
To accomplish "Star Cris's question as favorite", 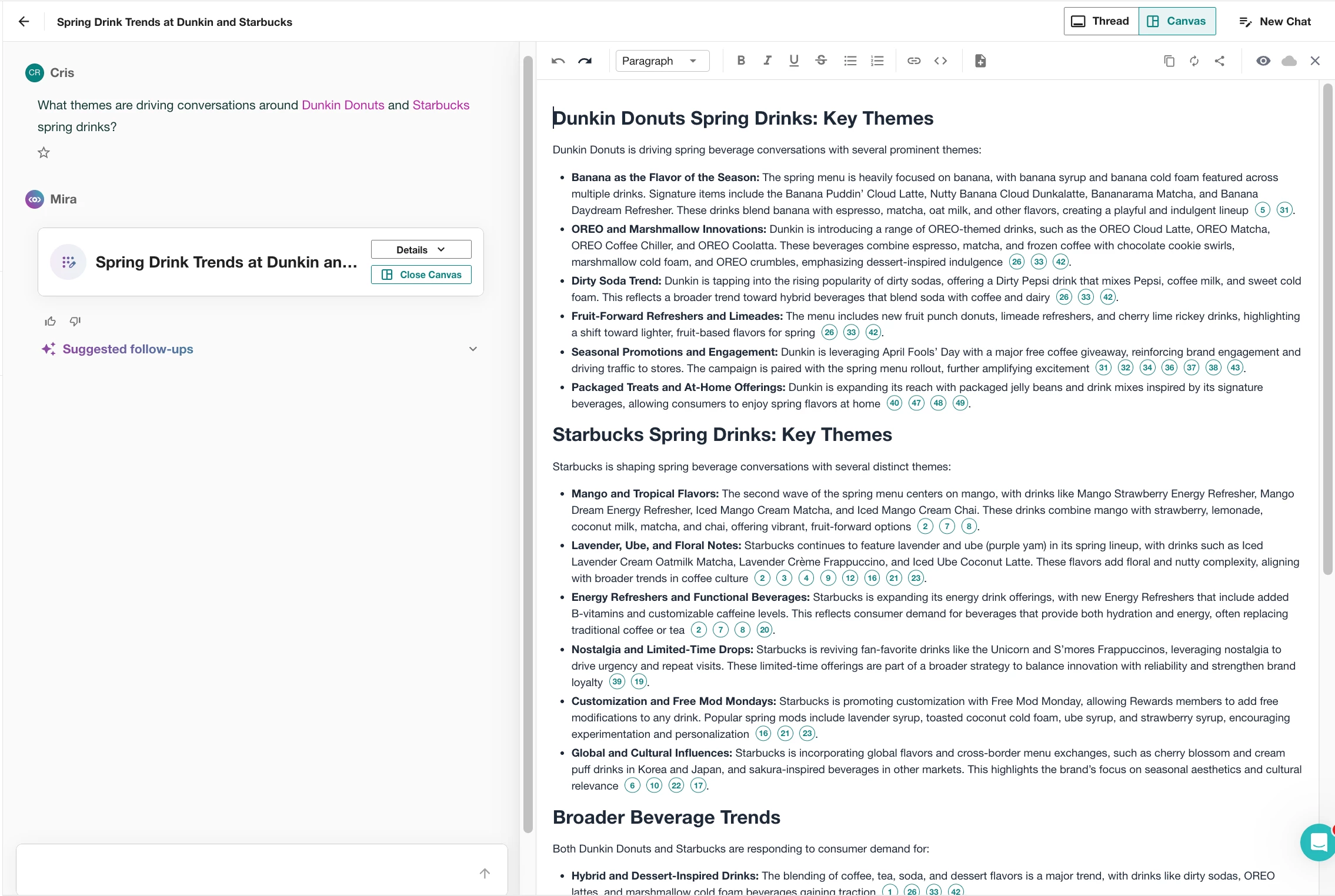I will click(x=44, y=153).
